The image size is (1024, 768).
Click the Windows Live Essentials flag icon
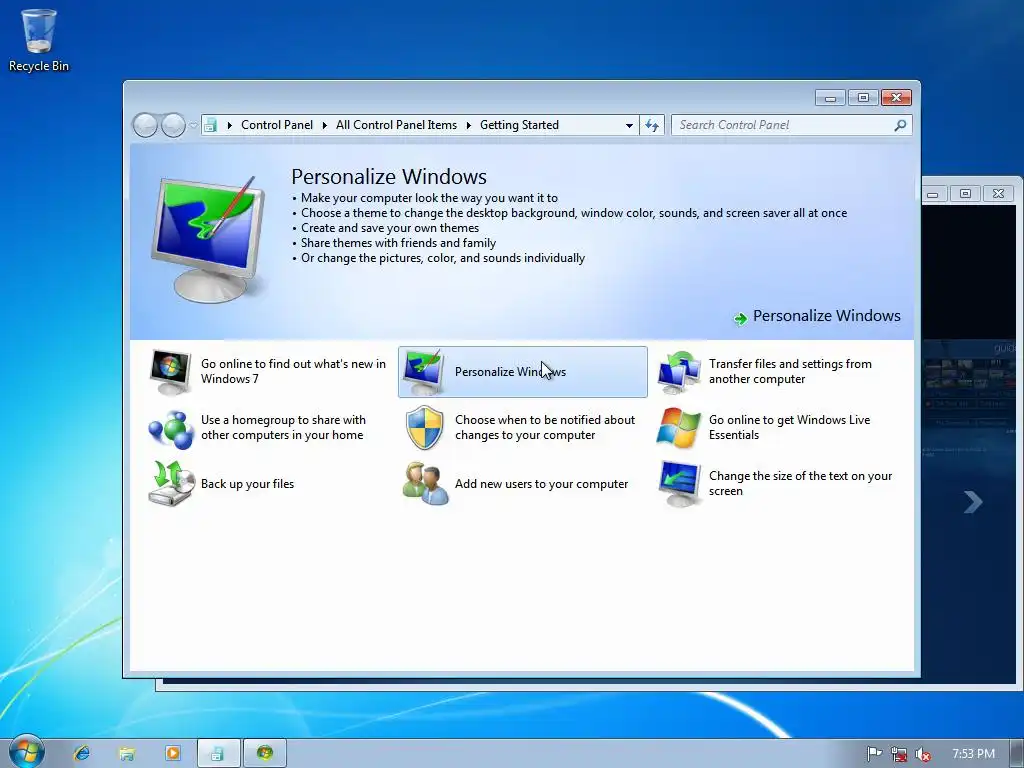click(679, 428)
